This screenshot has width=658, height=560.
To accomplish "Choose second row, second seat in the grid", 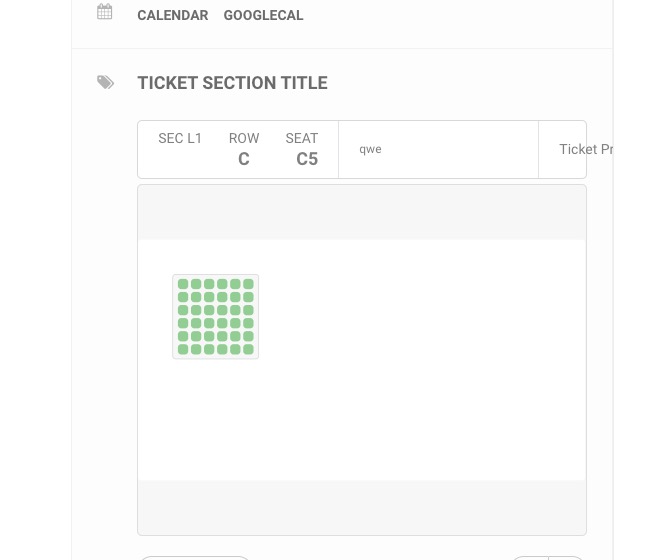I will tap(196, 297).
